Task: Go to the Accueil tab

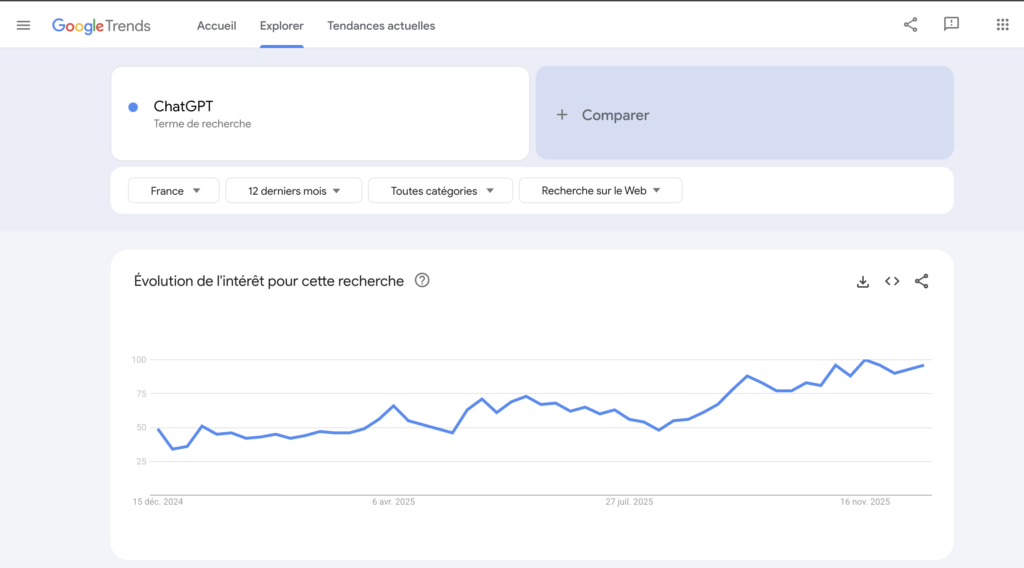Action: [x=217, y=26]
